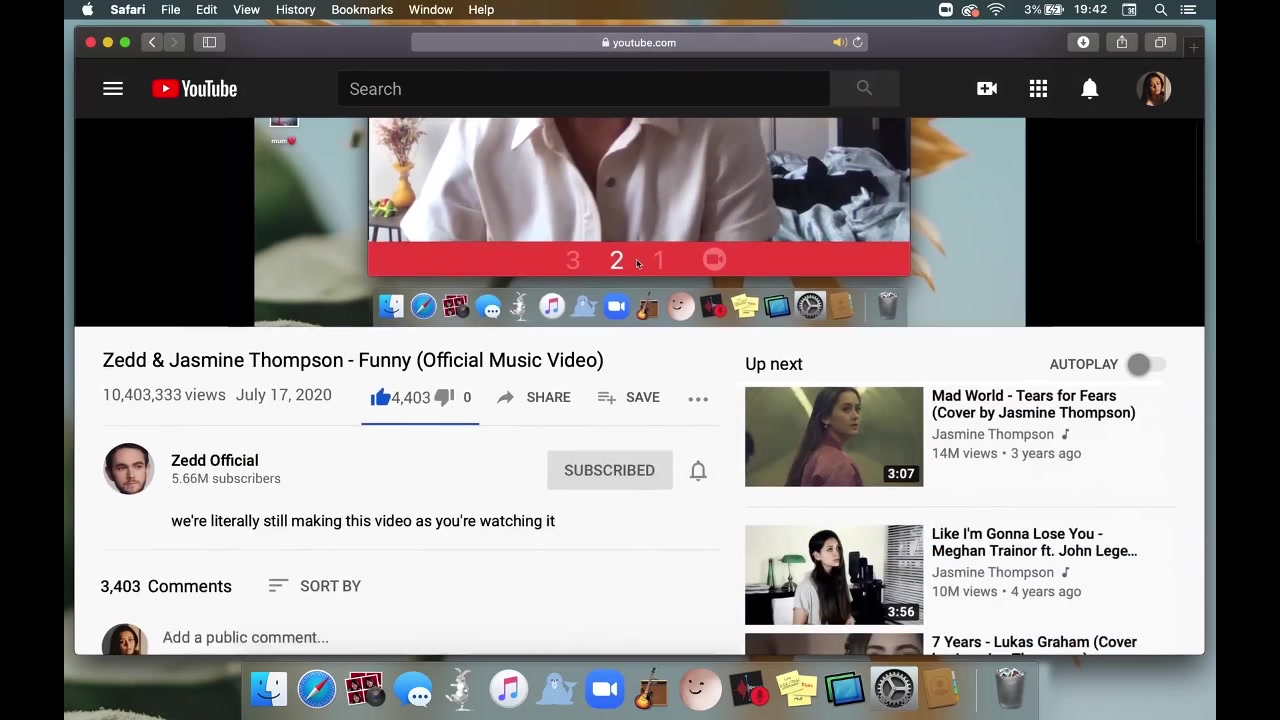Open the create video camera icon
Screen dimensions: 1280x720
pos(987,89)
